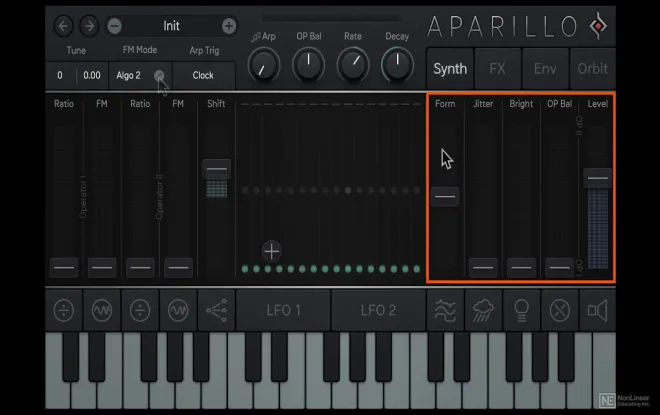The image size is (660, 415).
Task: Open the Jitter rain cloud icon
Action: click(x=483, y=311)
